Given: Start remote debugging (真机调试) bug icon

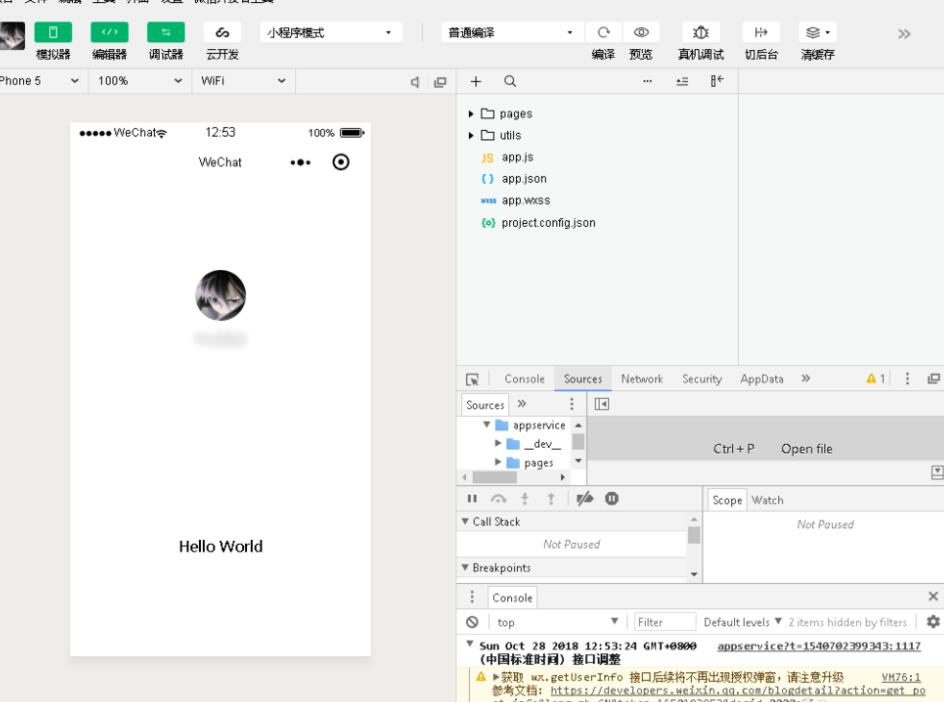Looking at the screenshot, I should pos(701,33).
